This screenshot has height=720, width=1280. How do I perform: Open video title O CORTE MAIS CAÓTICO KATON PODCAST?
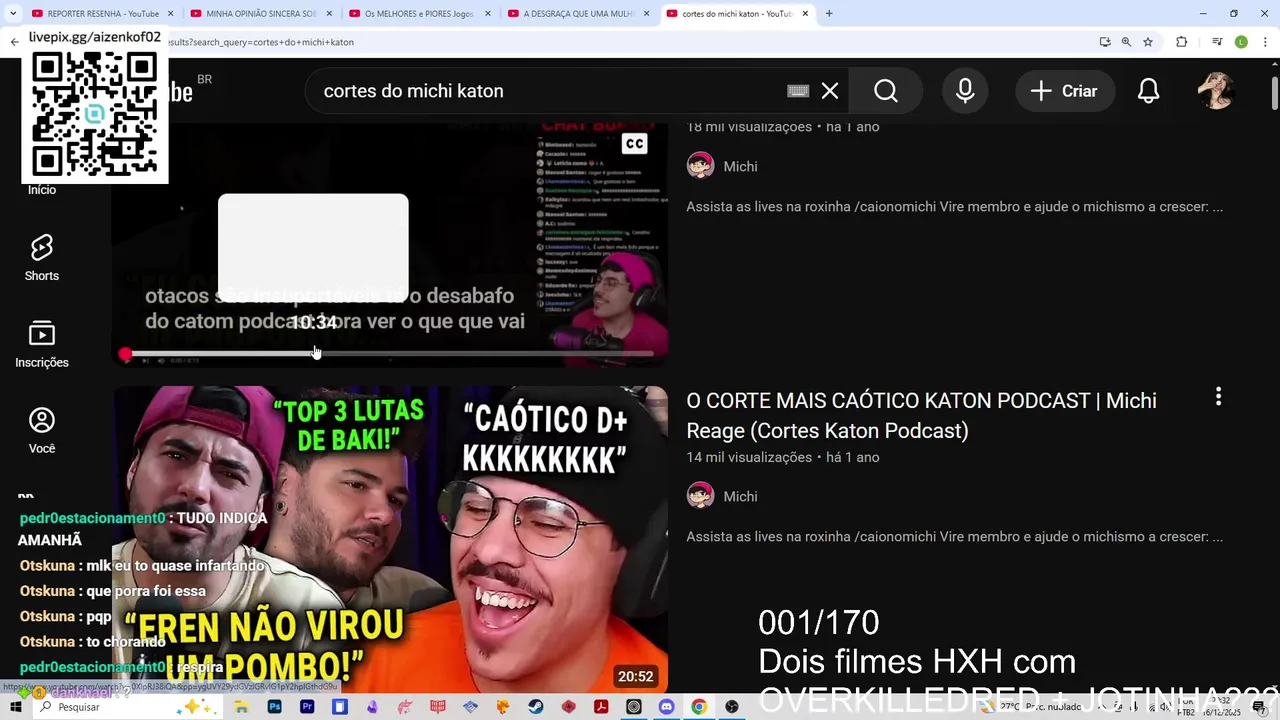[921, 415]
